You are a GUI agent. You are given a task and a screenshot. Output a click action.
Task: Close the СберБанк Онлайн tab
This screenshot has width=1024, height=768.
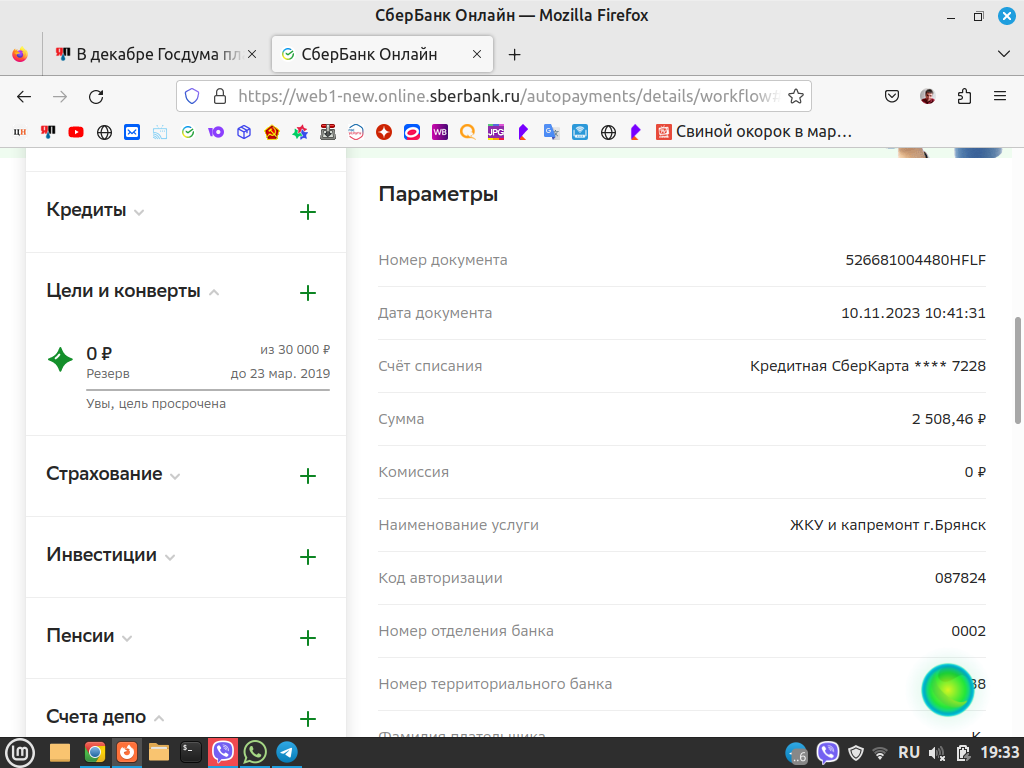tap(477, 54)
